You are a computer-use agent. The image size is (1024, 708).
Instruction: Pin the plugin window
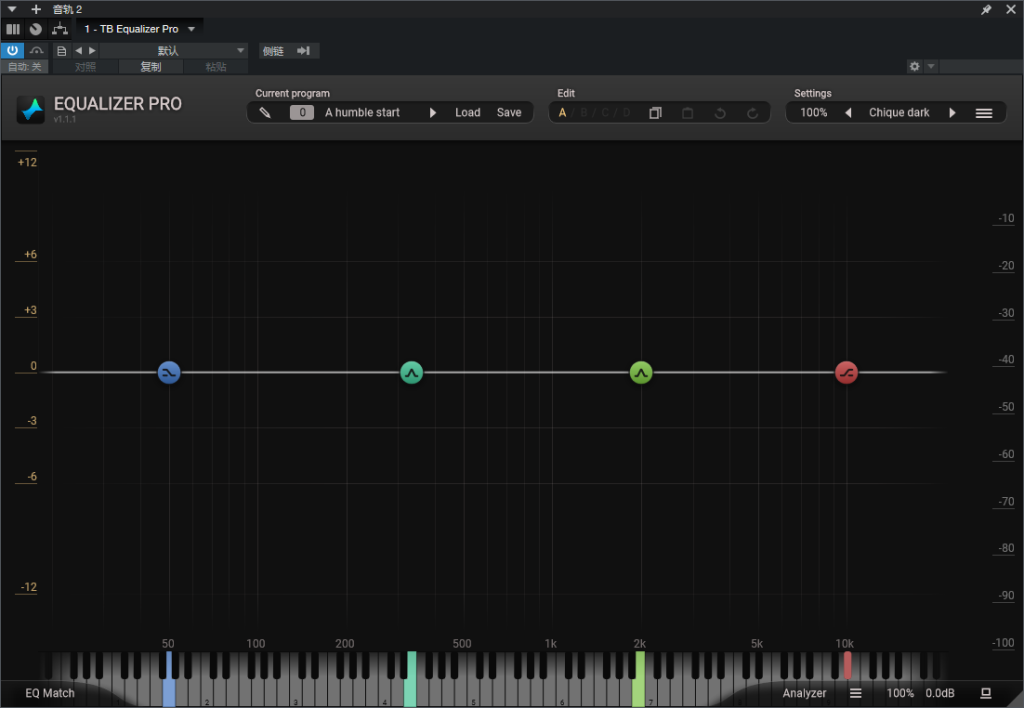coord(986,9)
